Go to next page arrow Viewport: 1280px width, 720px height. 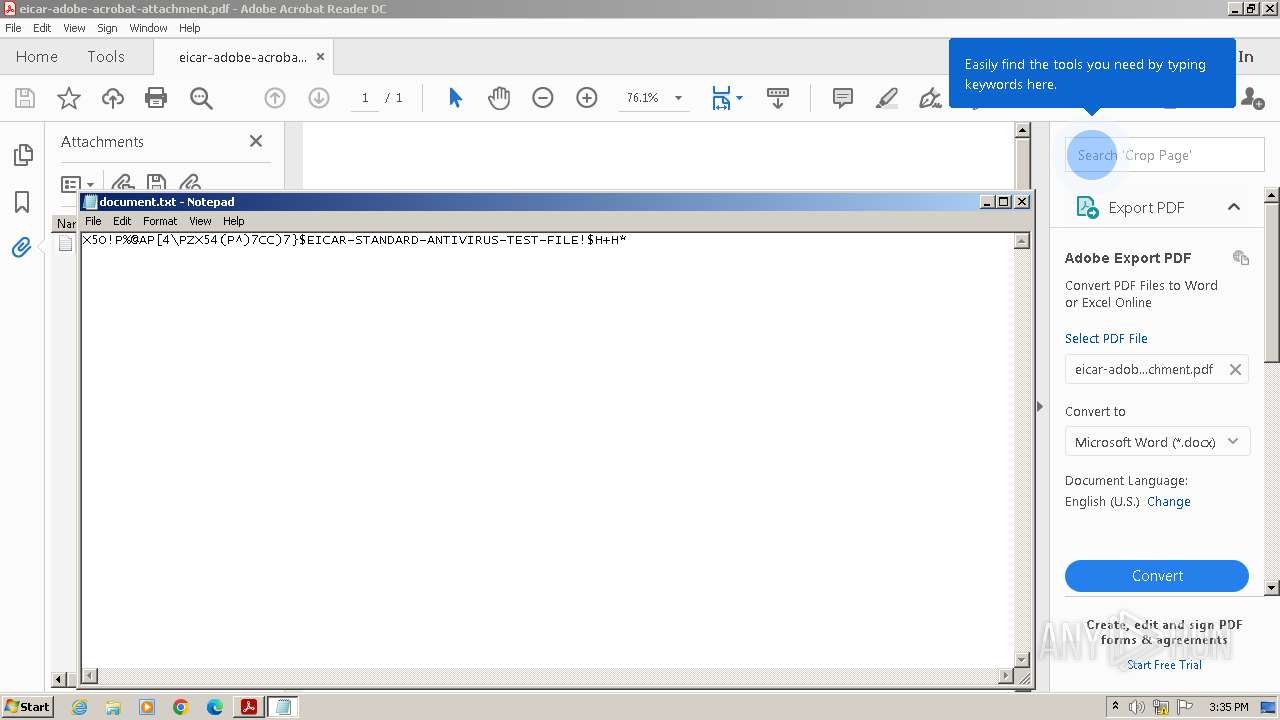[x=319, y=98]
